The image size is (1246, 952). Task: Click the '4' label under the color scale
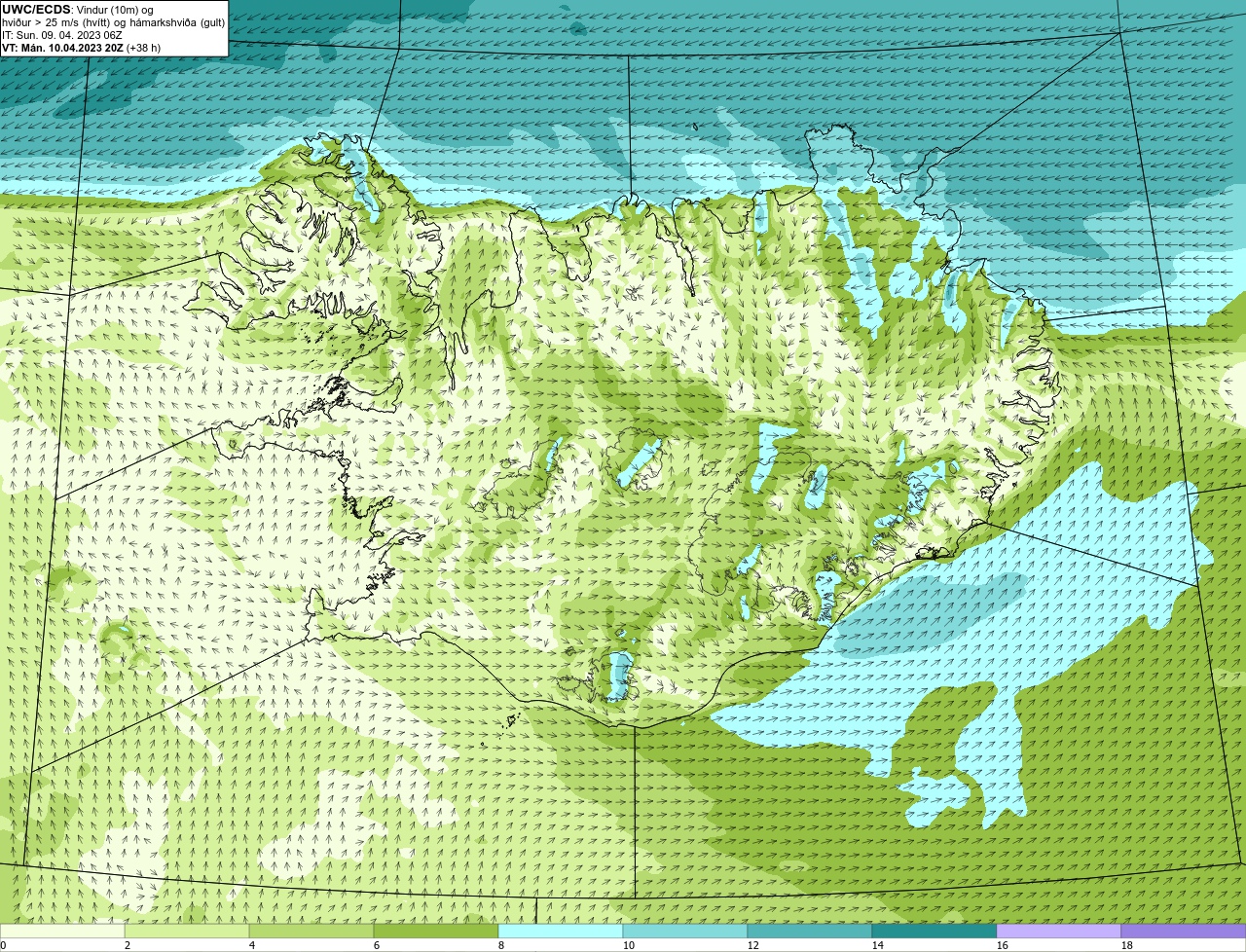(x=252, y=945)
